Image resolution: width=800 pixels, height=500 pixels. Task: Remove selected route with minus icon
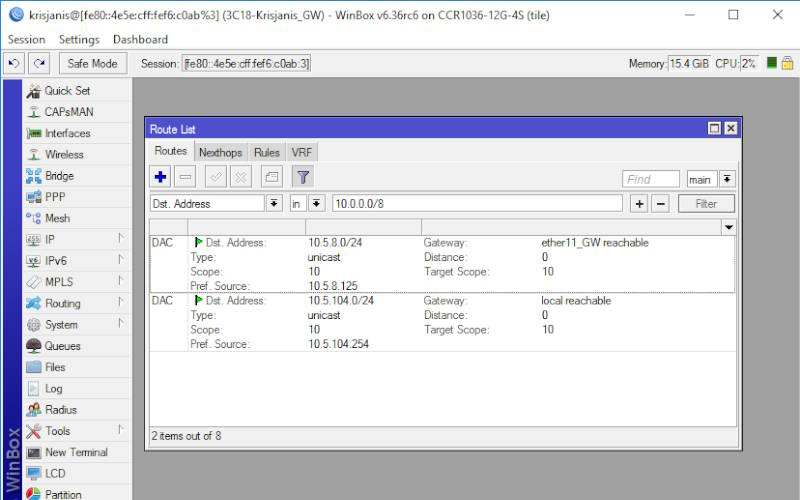point(185,177)
